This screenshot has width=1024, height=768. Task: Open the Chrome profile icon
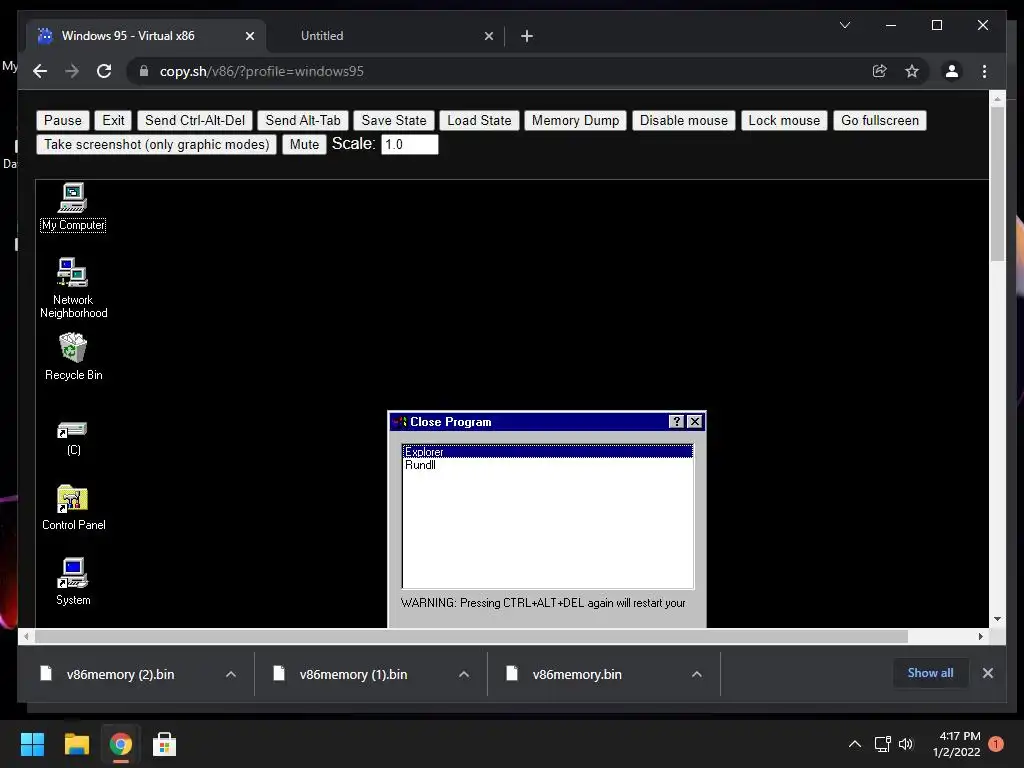[x=952, y=71]
